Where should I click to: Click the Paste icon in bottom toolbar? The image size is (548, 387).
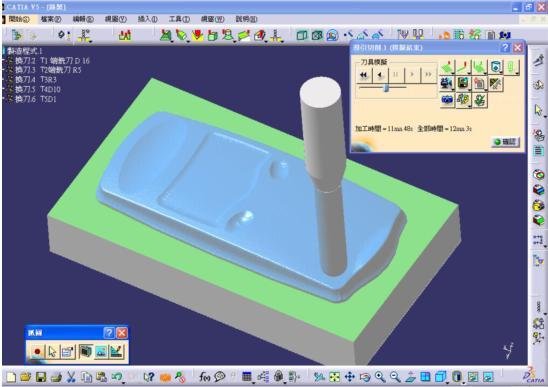pyautogui.click(x=101, y=377)
